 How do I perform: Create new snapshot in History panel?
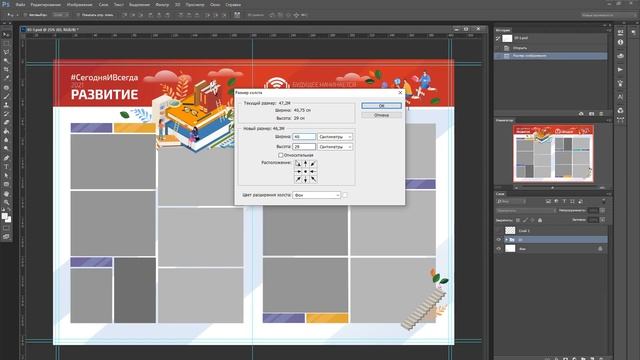(591, 113)
